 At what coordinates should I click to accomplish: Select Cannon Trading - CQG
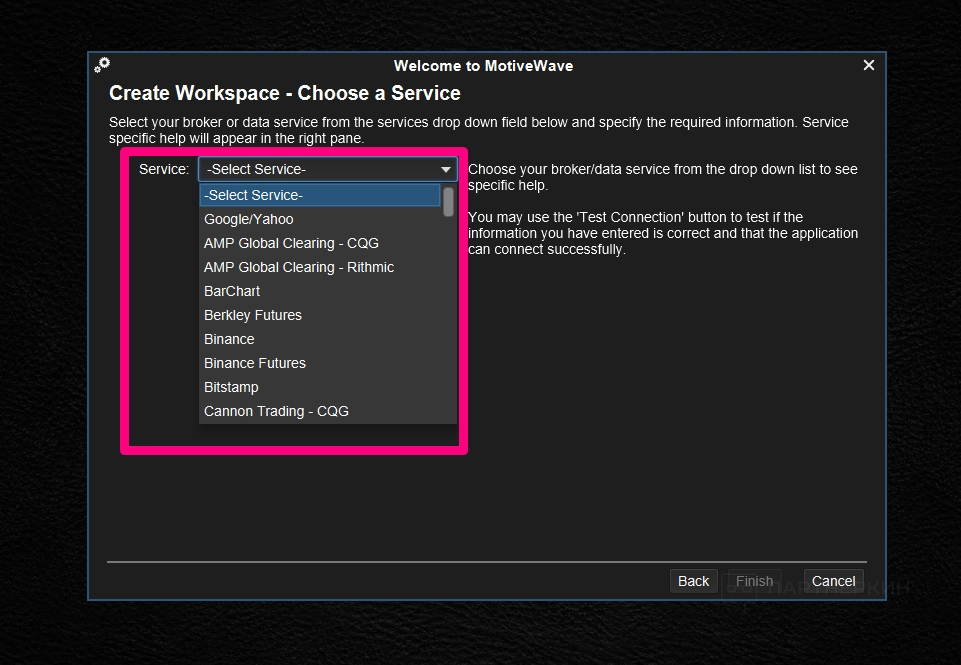(x=320, y=411)
